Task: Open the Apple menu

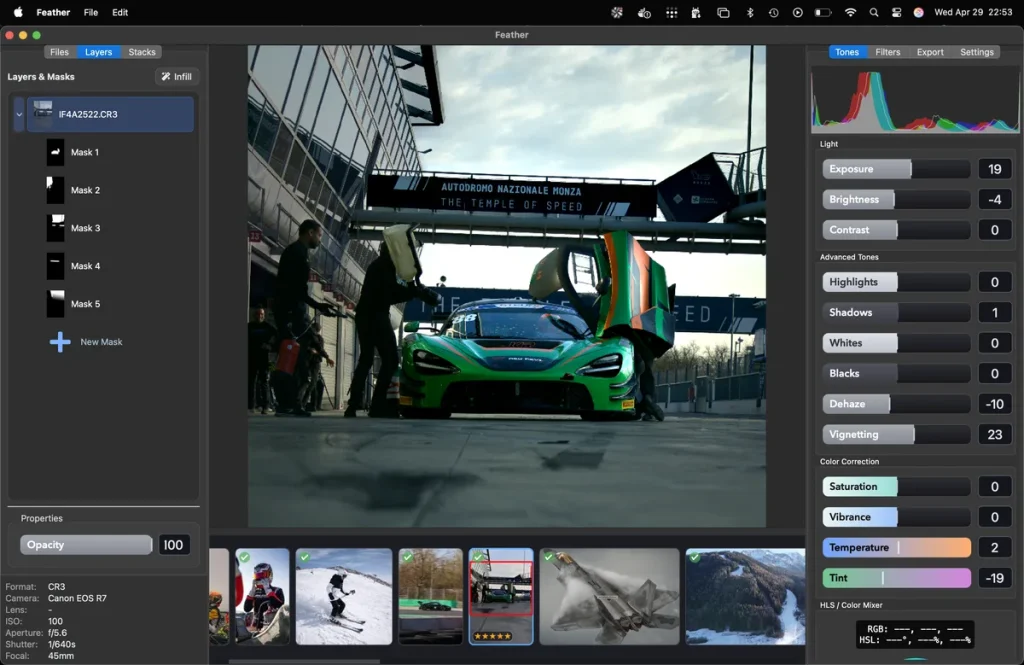Action: (x=18, y=12)
